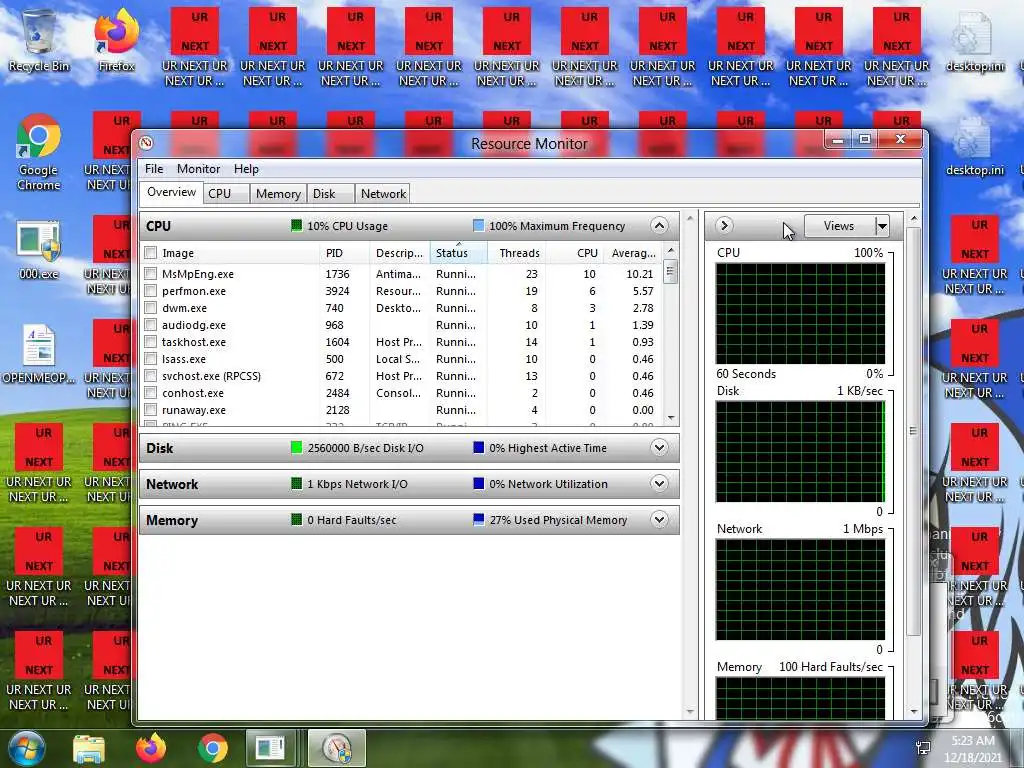This screenshot has width=1024, height=768.
Task: Open Chrome from the taskbar
Action: (x=213, y=749)
